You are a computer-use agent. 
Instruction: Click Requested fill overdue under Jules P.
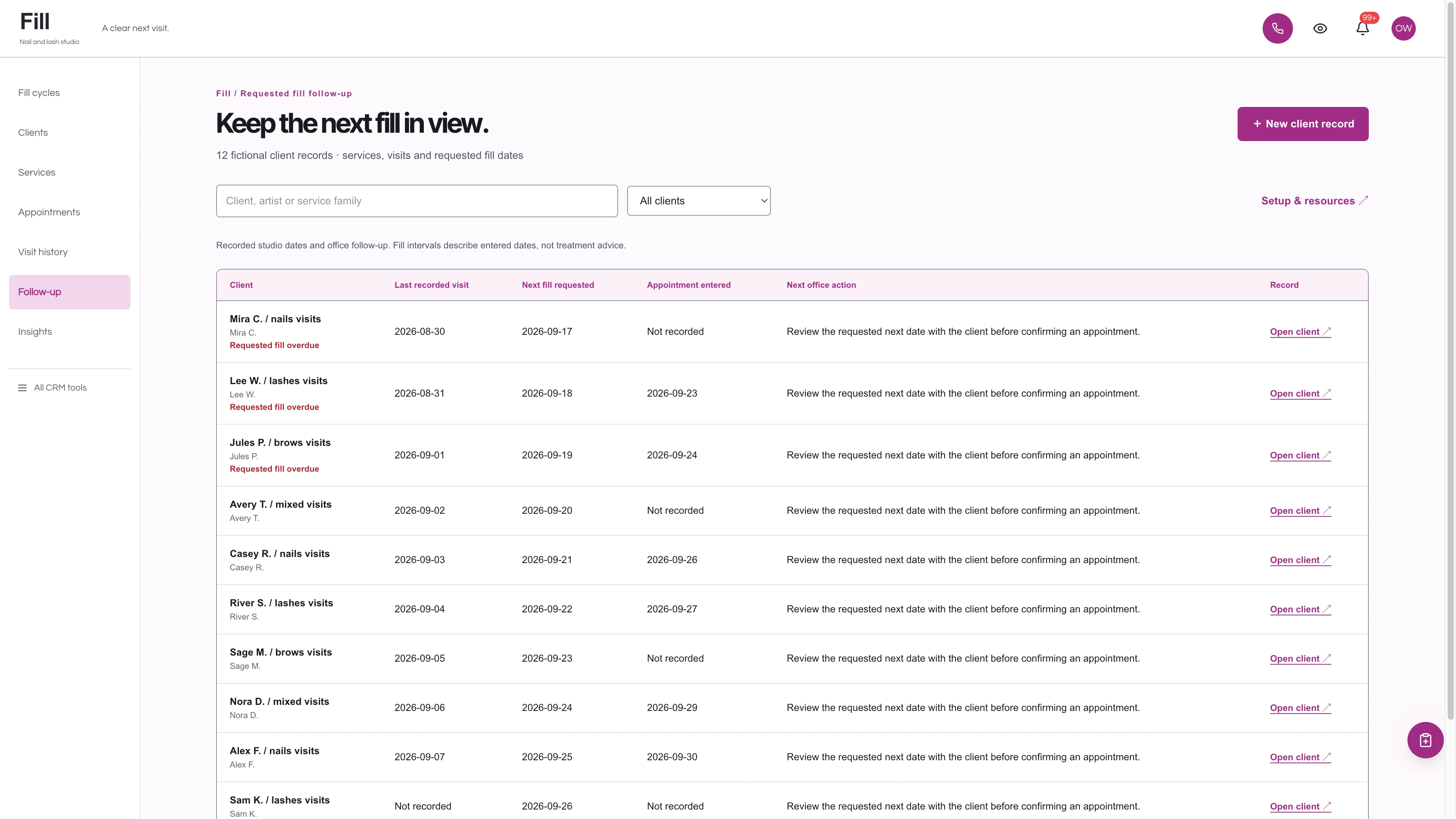point(274,469)
